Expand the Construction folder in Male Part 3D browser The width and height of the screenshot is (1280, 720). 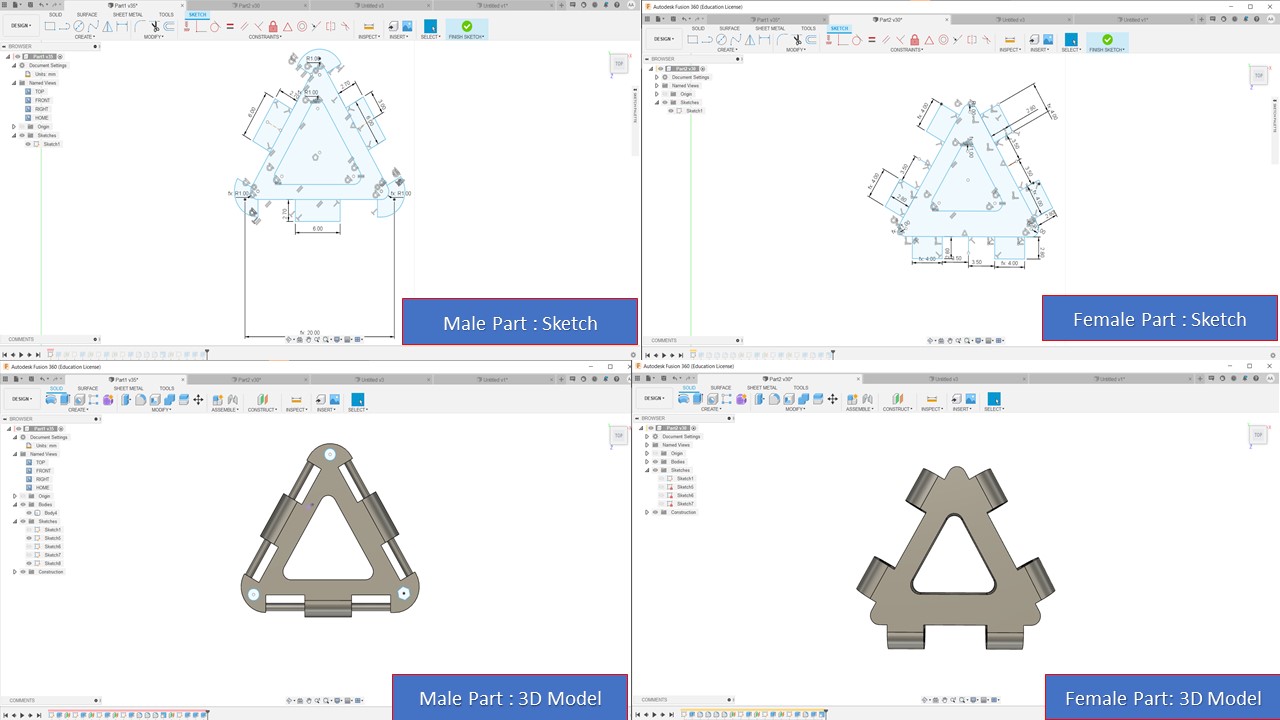(x=14, y=572)
